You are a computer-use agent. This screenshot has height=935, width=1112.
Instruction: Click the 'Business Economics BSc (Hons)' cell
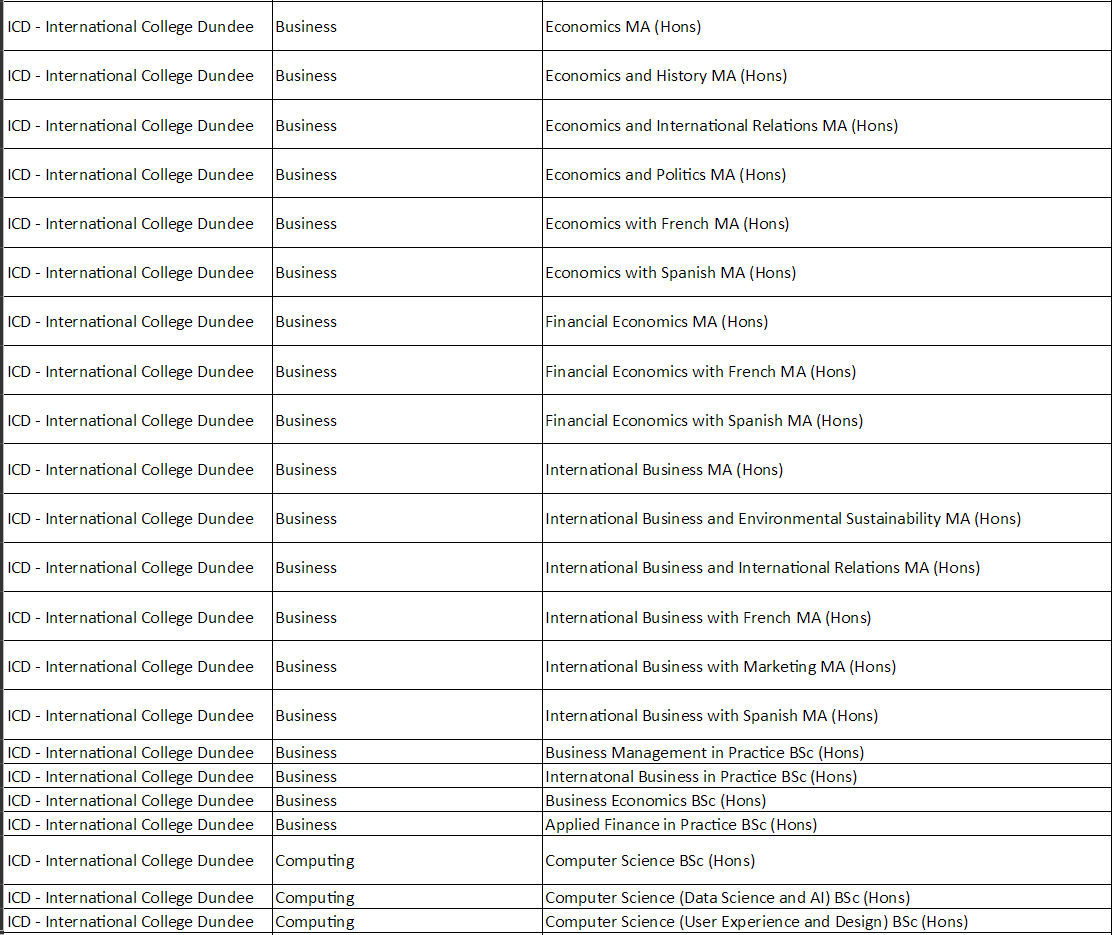pos(827,800)
